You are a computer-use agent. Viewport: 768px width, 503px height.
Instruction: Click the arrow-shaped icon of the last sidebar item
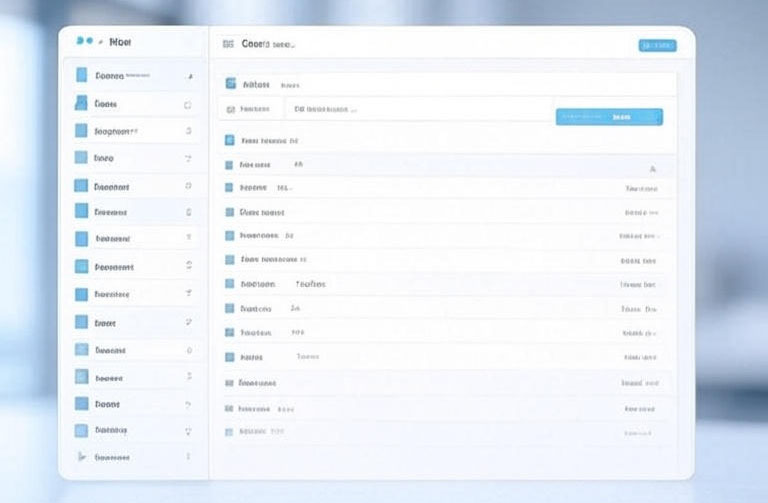coord(81,457)
